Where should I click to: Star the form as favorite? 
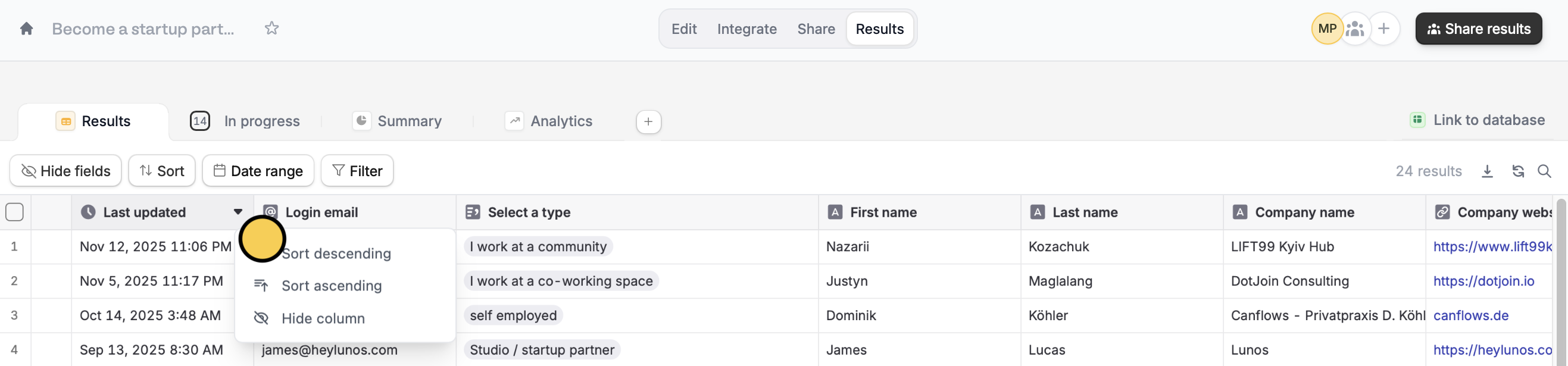(x=271, y=29)
